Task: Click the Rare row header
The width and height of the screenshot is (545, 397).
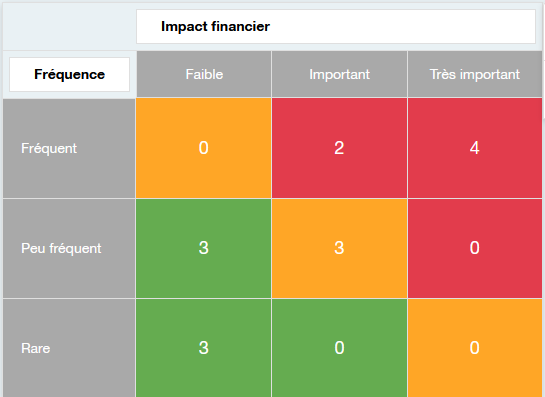Action: tap(69, 348)
